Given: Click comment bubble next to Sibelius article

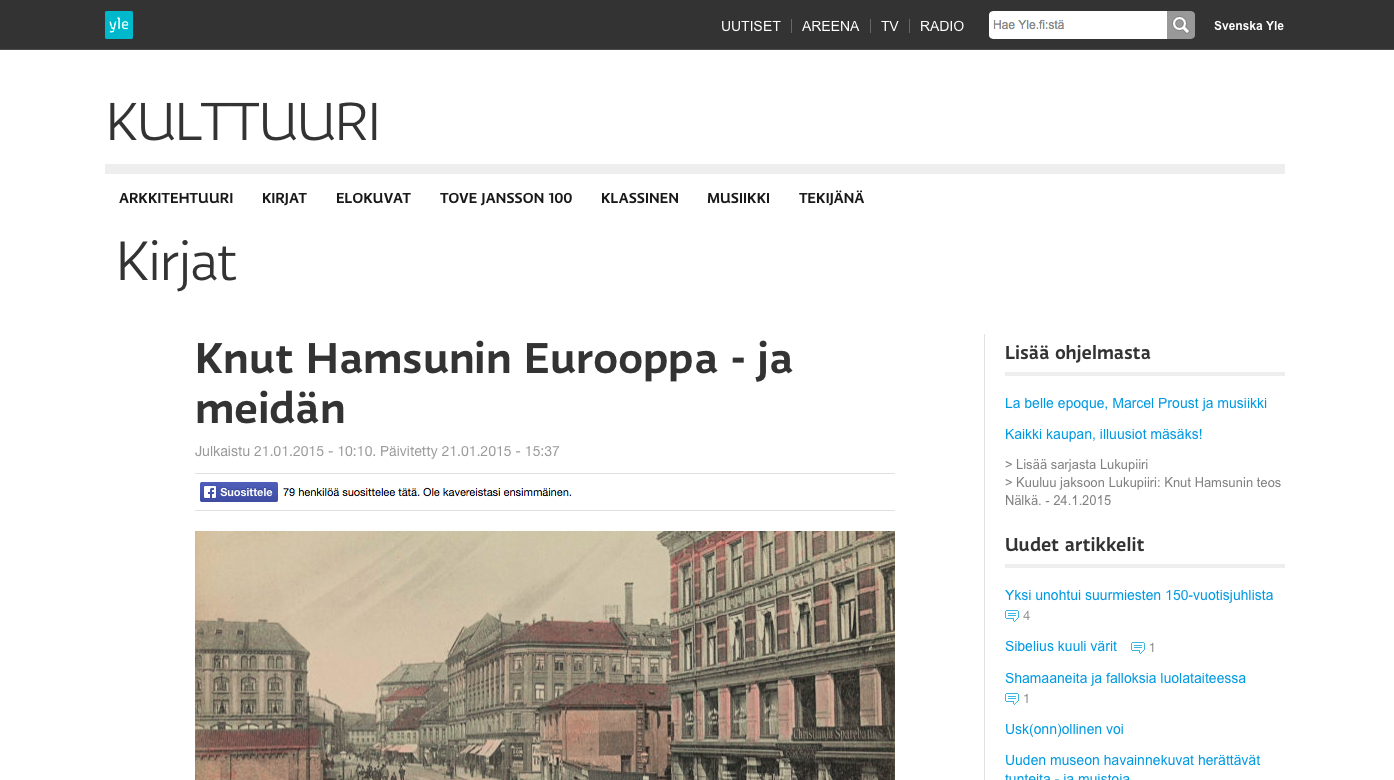Looking at the screenshot, I should [x=1138, y=648].
